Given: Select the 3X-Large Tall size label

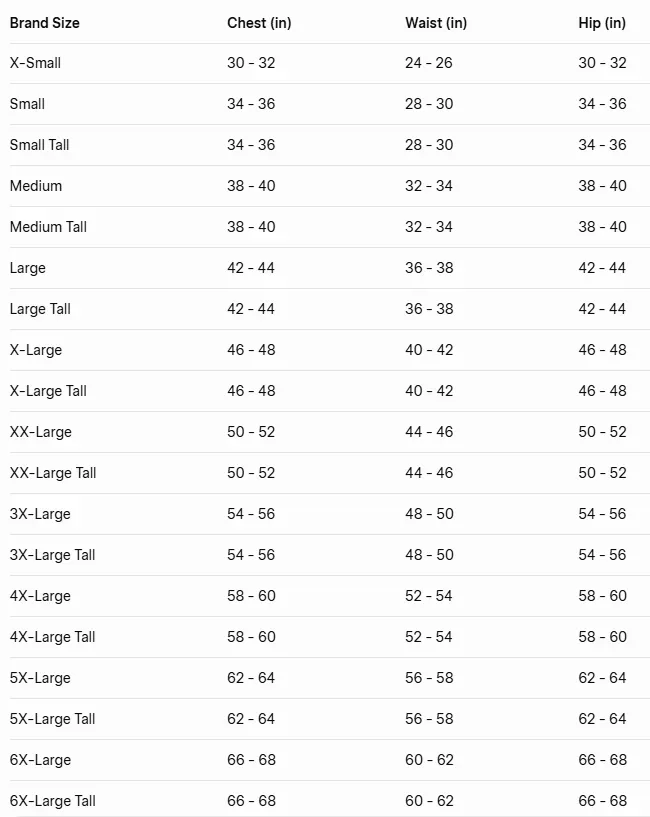Looking at the screenshot, I should click(53, 555).
